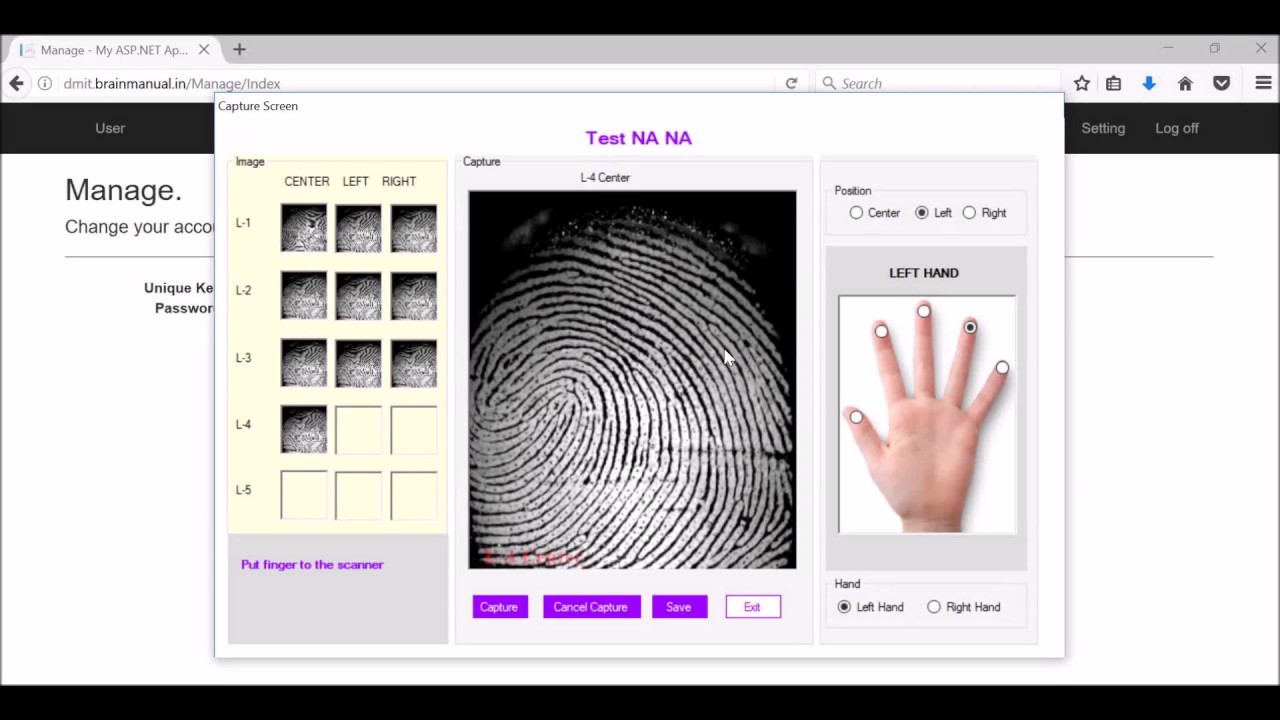Click the browser Search field

coord(938,84)
